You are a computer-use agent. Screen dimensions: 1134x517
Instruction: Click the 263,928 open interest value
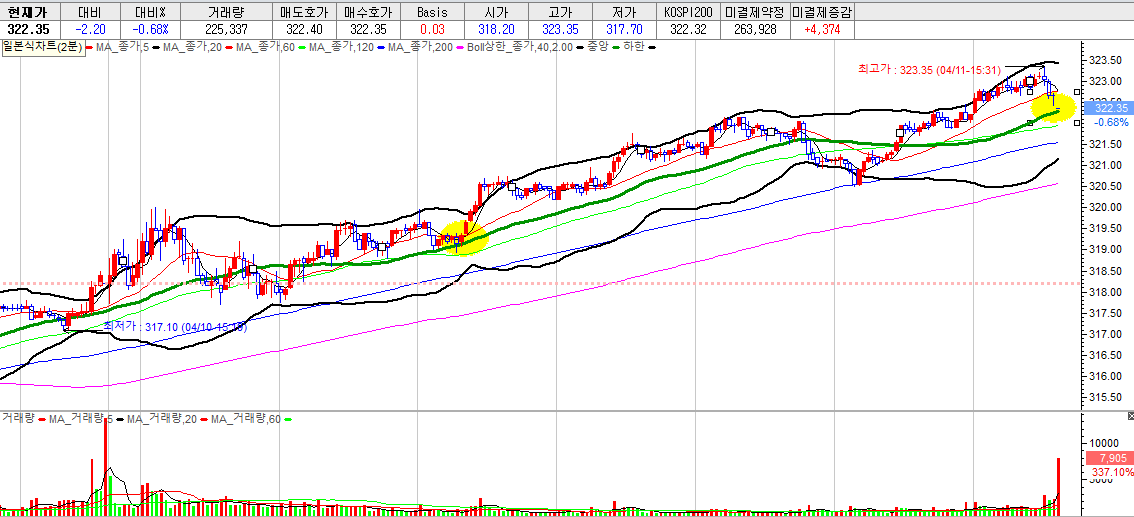click(754, 30)
